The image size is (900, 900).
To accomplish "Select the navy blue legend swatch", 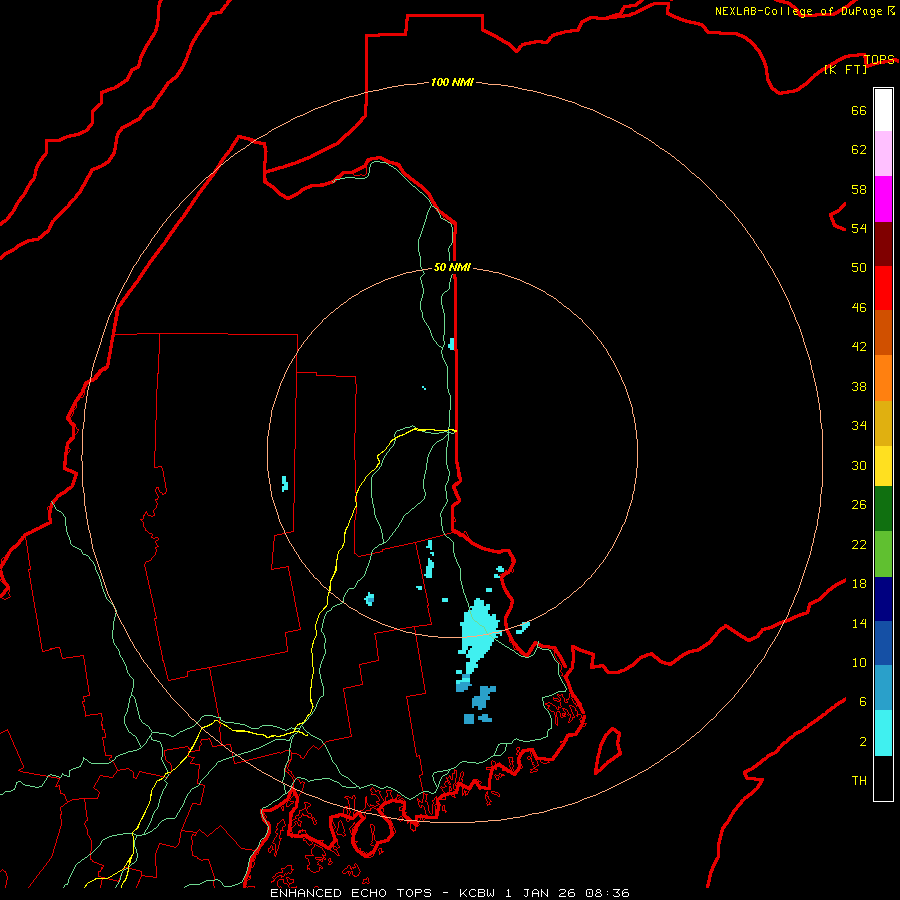I will point(883,599).
